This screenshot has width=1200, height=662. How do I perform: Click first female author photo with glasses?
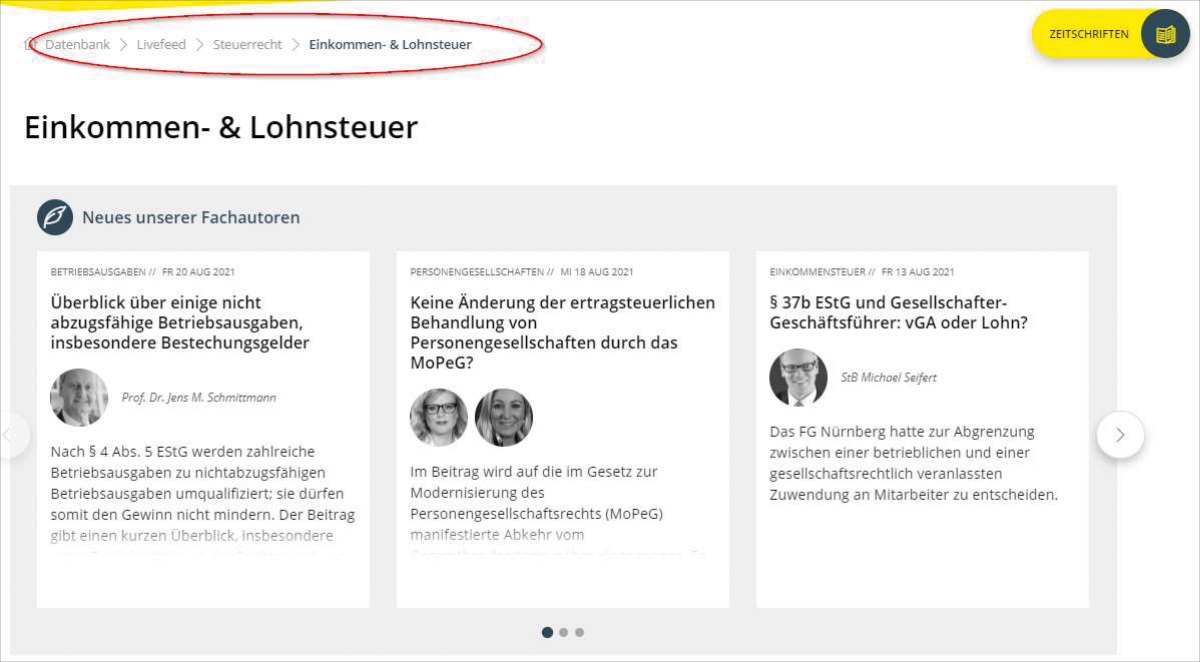(x=439, y=417)
